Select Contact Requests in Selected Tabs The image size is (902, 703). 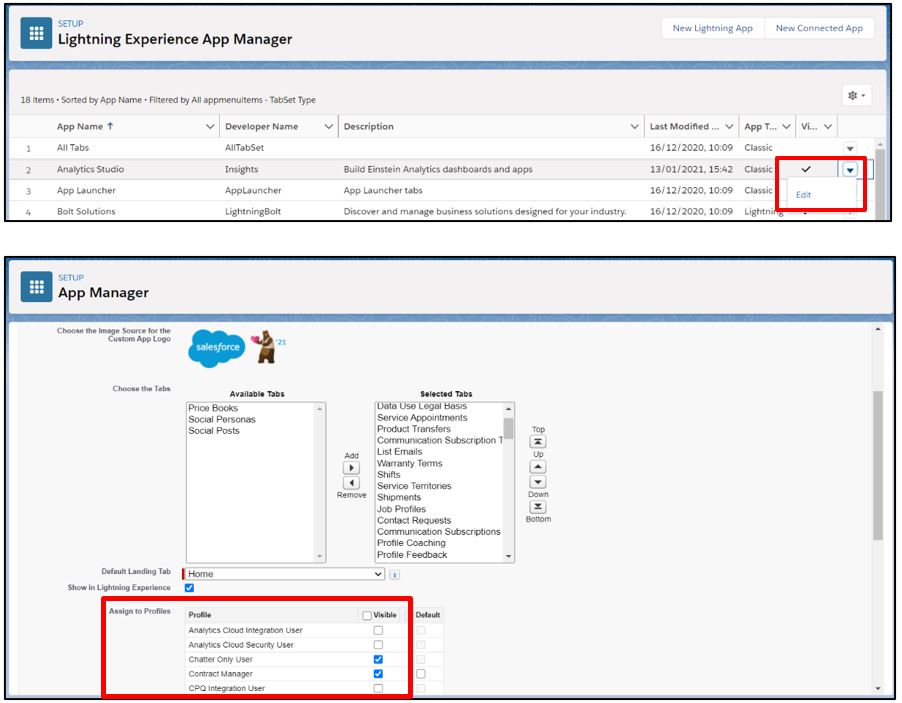coord(414,521)
